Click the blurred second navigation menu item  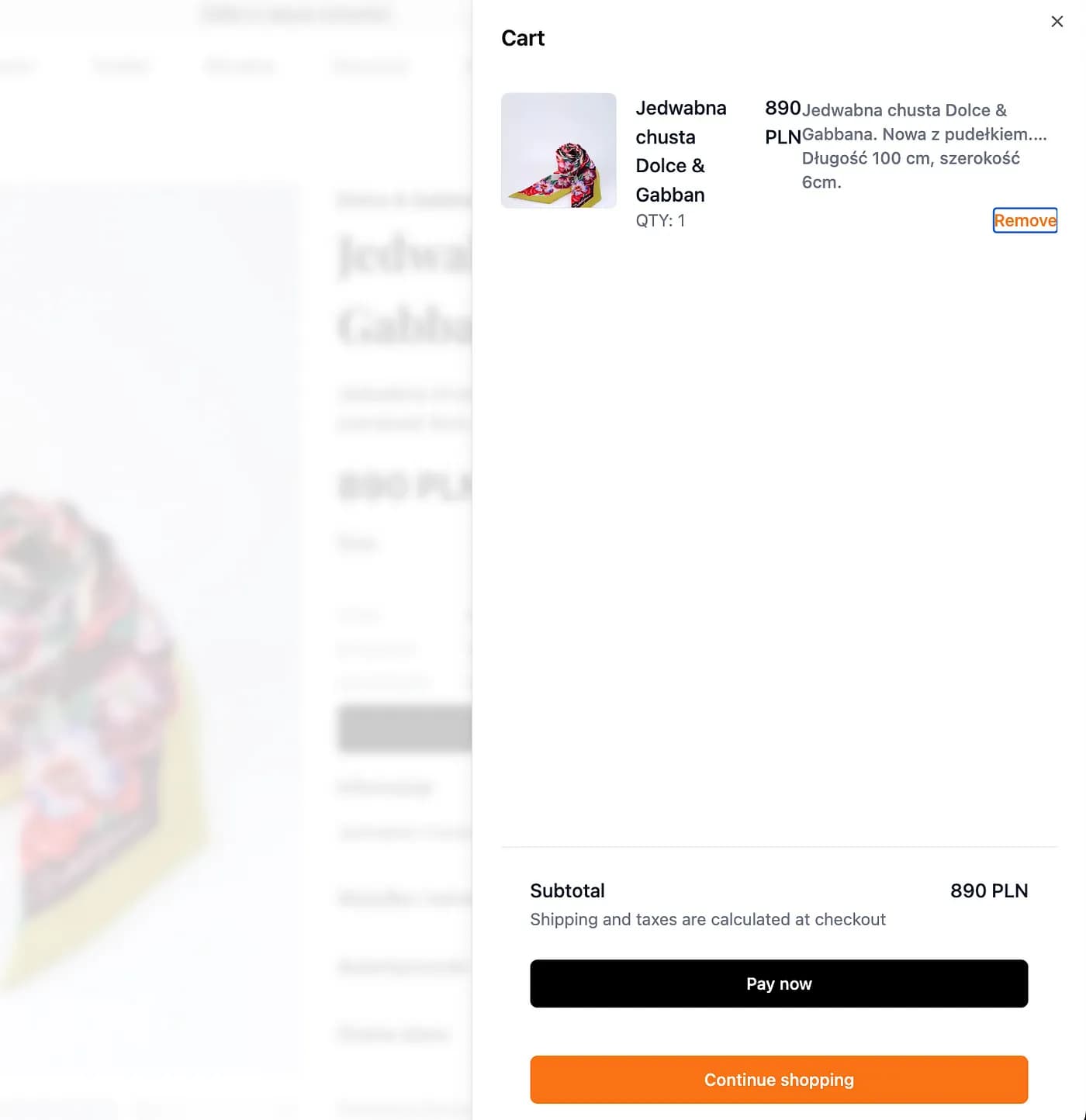click(121, 66)
